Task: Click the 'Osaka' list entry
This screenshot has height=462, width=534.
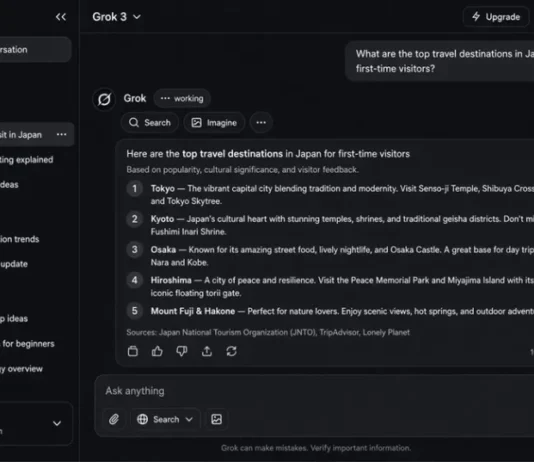Action: (330, 256)
